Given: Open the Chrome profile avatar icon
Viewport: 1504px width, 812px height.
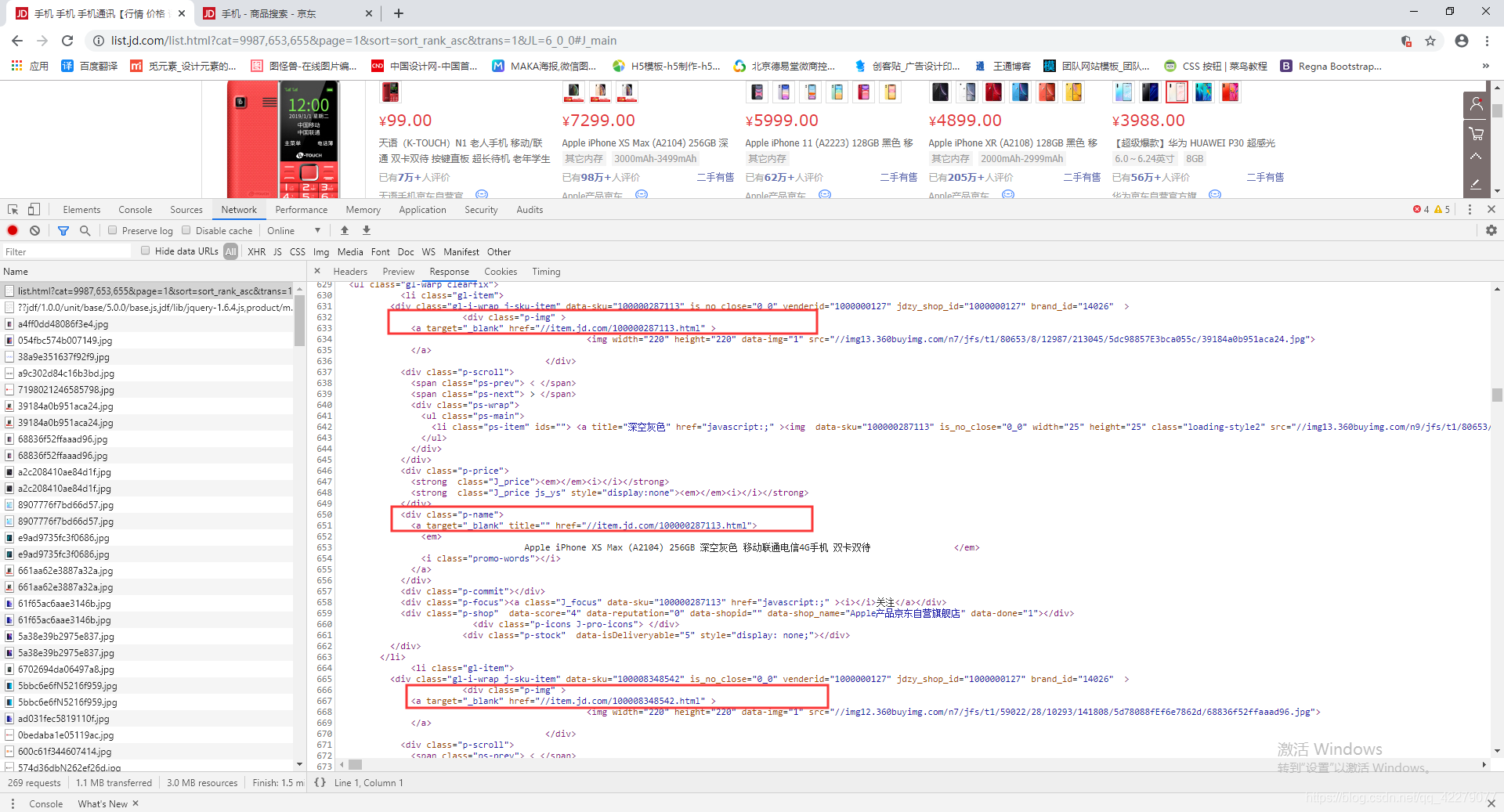Looking at the screenshot, I should coord(1462,41).
